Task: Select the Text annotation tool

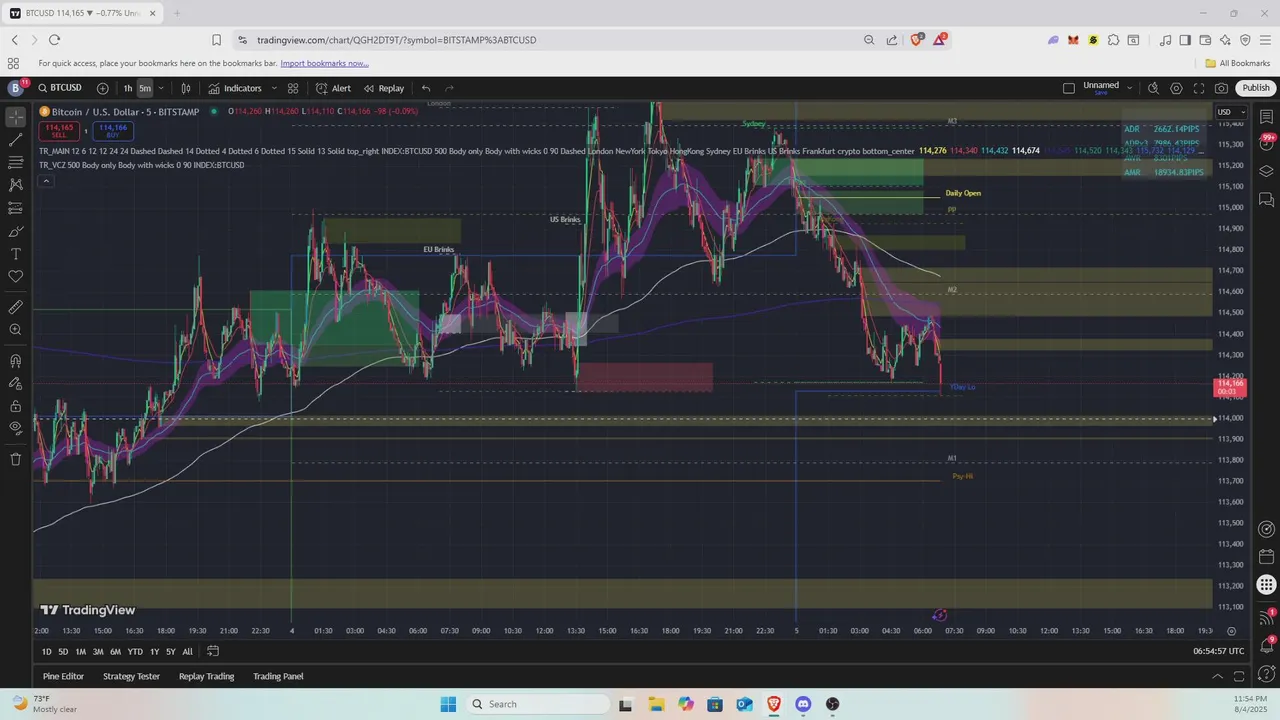Action: point(15,254)
